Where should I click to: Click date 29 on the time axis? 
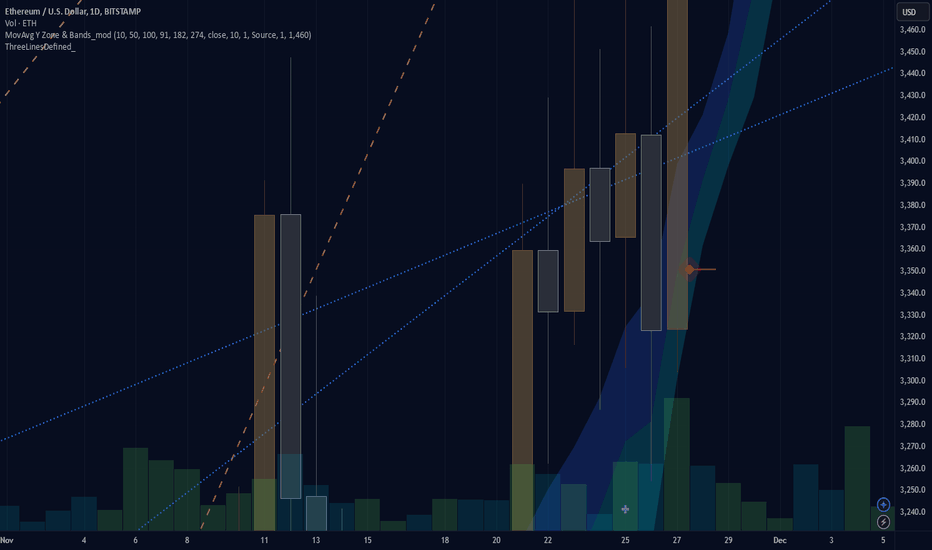click(x=729, y=540)
